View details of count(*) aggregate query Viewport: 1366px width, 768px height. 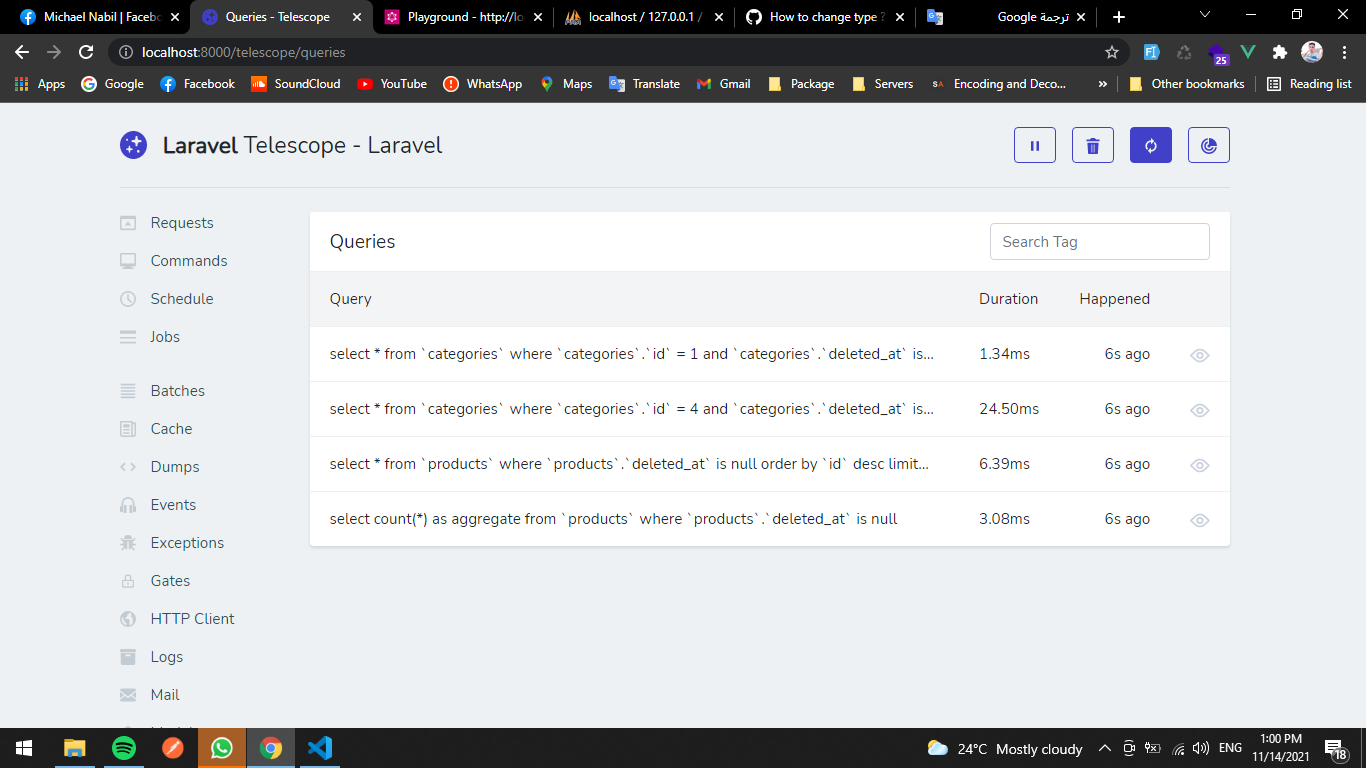[x=1200, y=520]
